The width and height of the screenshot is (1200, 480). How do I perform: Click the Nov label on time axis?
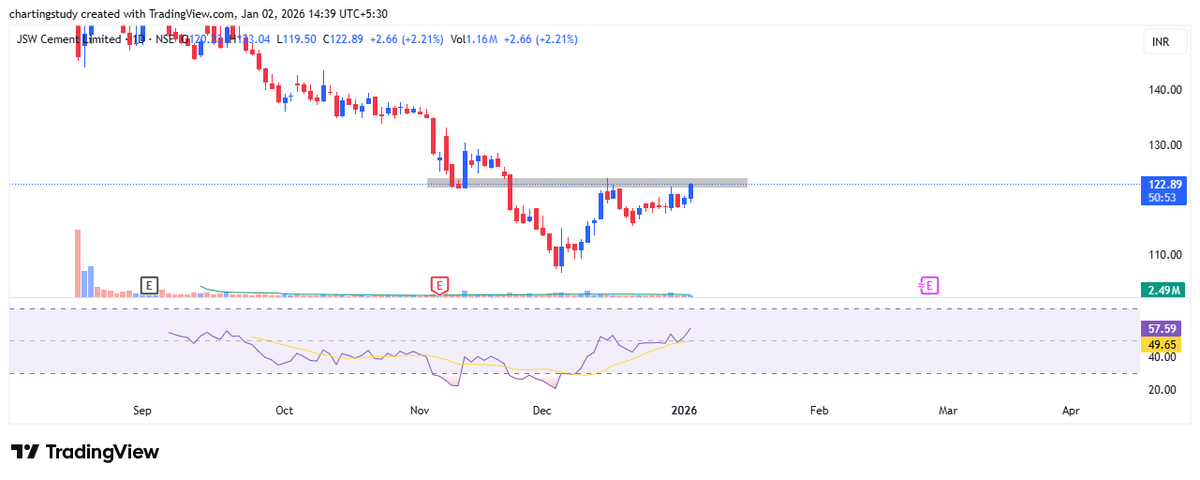[x=420, y=410]
